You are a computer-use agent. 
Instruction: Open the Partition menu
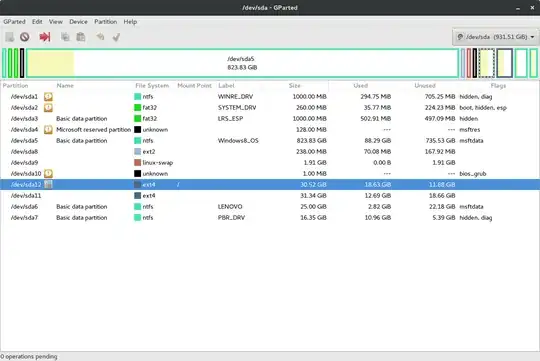[105, 22]
